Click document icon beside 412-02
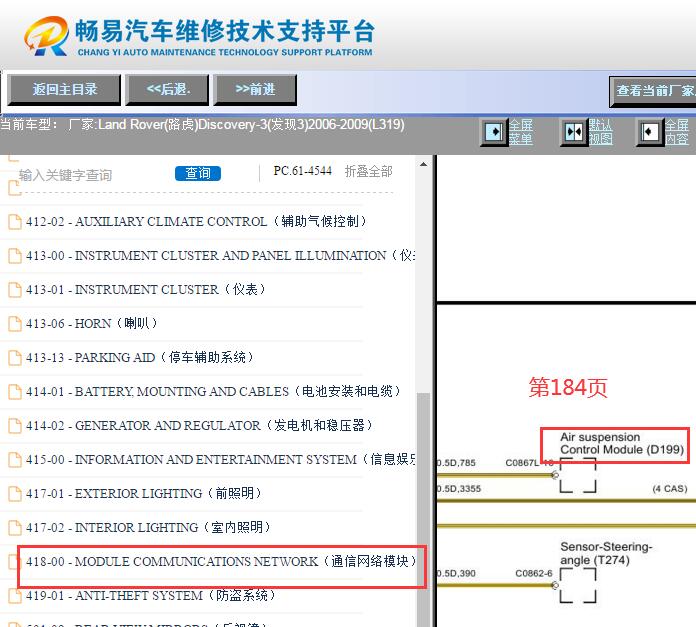This screenshot has width=696, height=627. click(x=15, y=221)
